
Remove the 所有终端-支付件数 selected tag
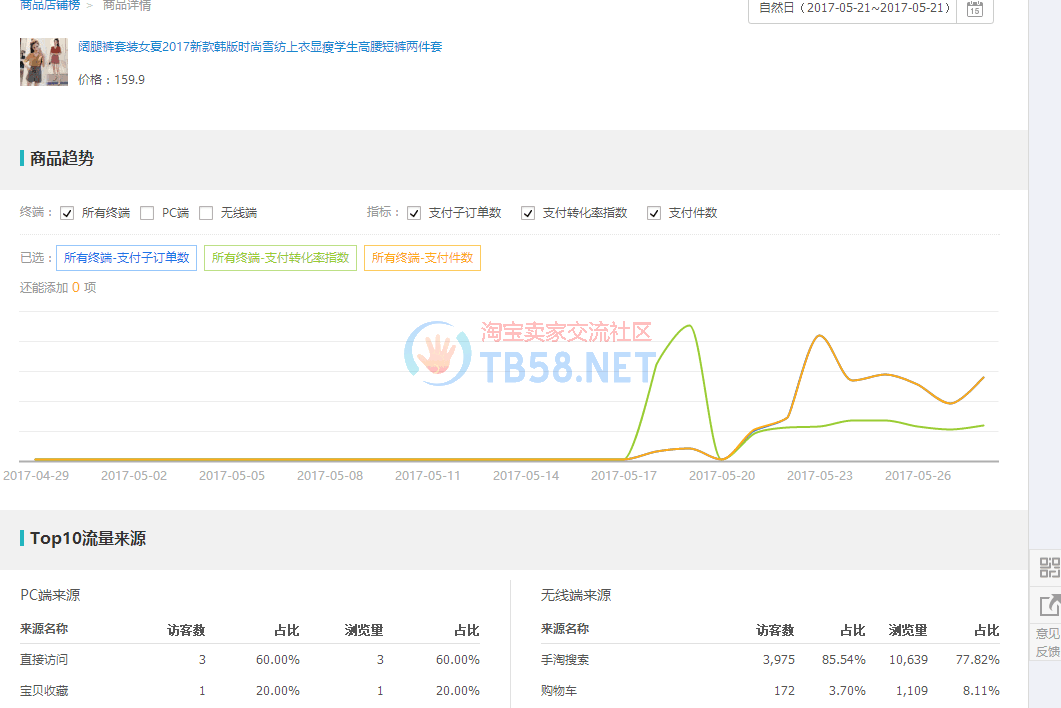tap(422, 258)
